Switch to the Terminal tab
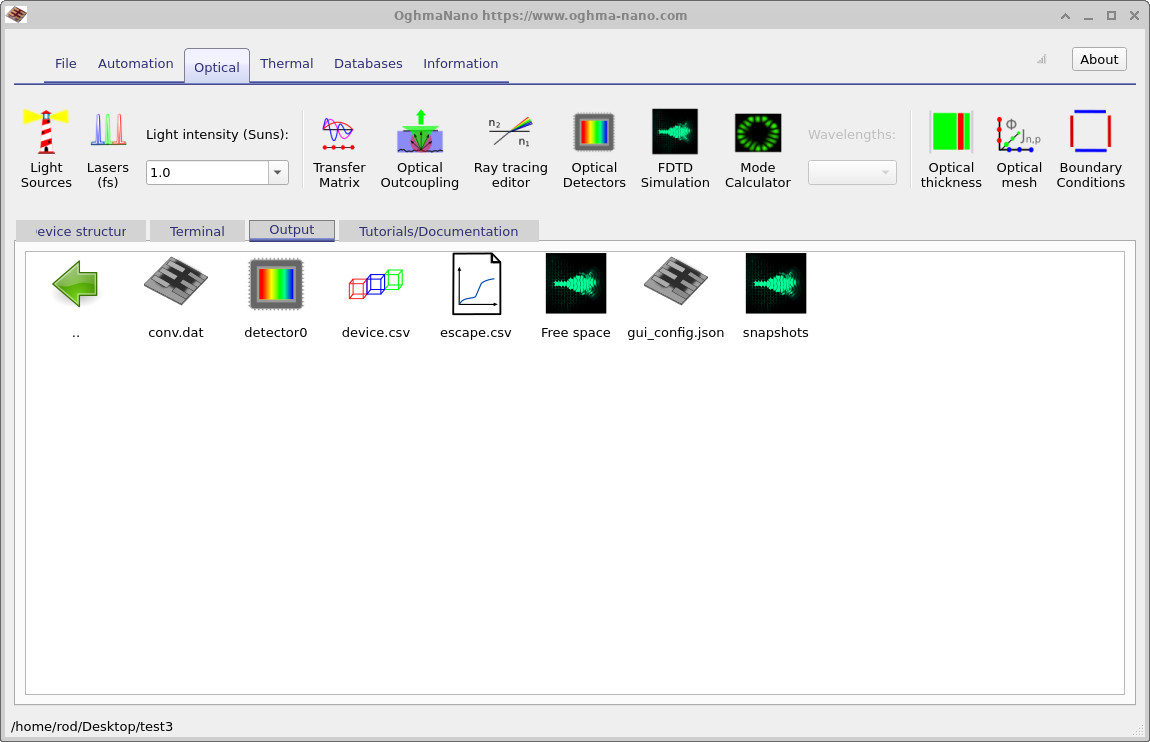The image size is (1150, 742). 197,231
